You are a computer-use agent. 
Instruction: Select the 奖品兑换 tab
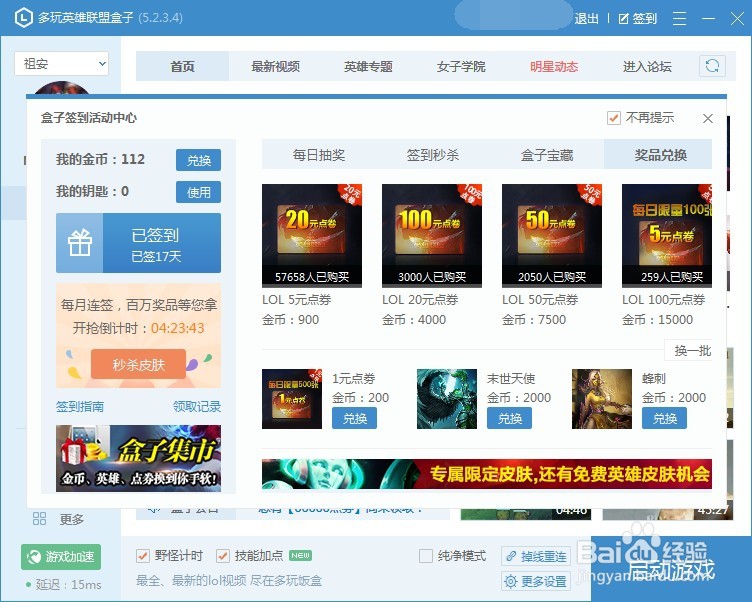pos(660,154)
